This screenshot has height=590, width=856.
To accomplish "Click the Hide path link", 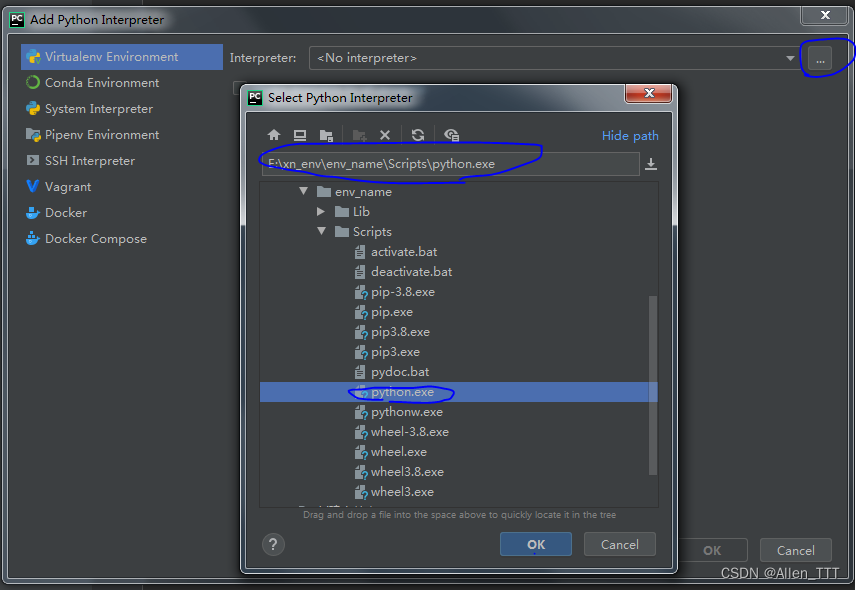I will (x=630, y=135).
